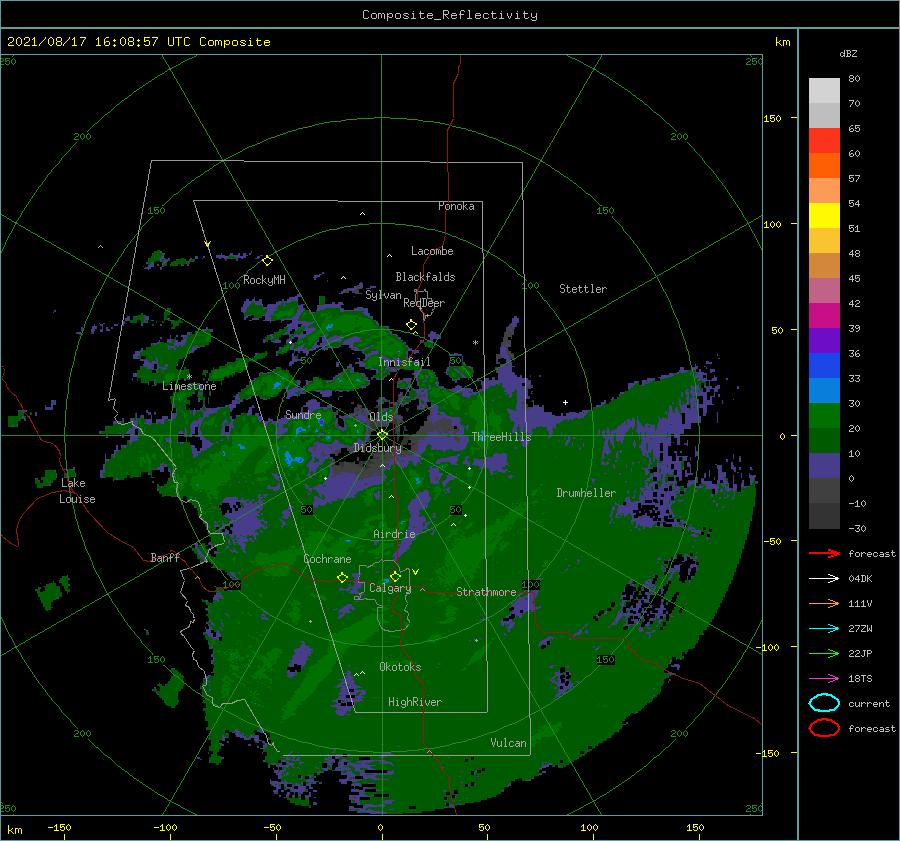Click the asterisk marker east of Innisfail
900x841 pixels.
pyautogui.click(x=475, y=343)
